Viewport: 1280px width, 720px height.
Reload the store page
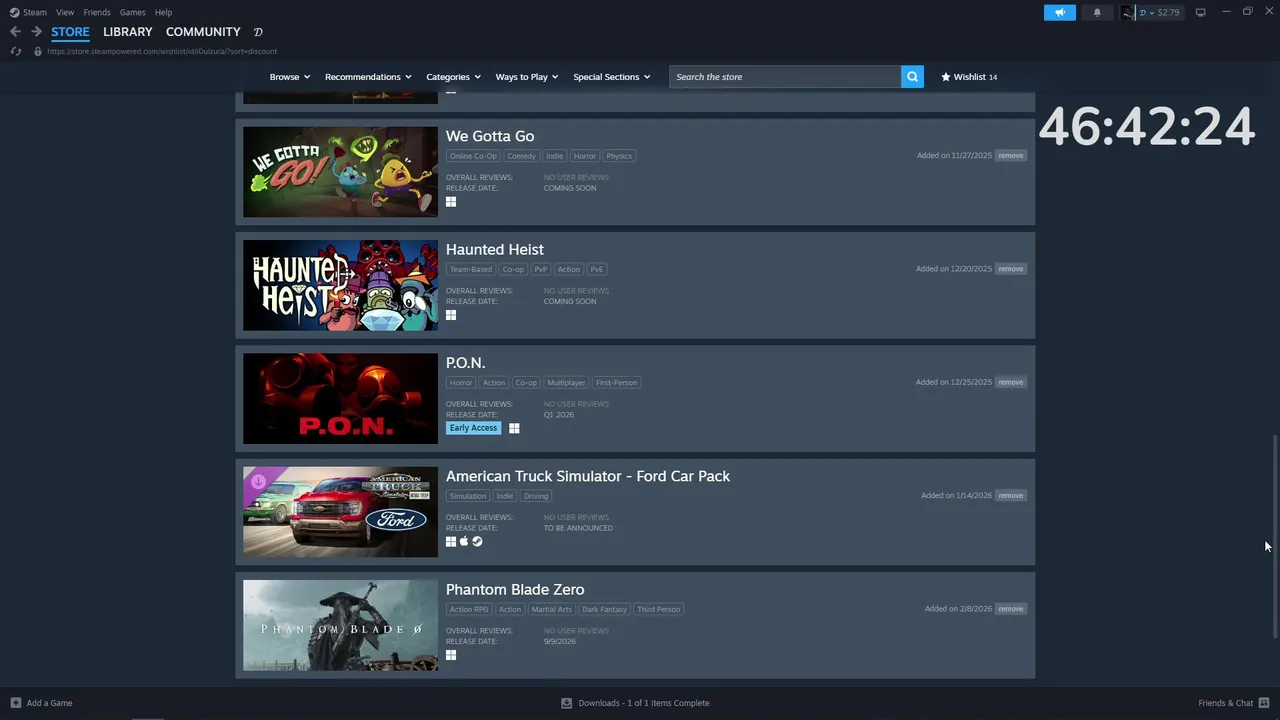click(x=16, y=51)
